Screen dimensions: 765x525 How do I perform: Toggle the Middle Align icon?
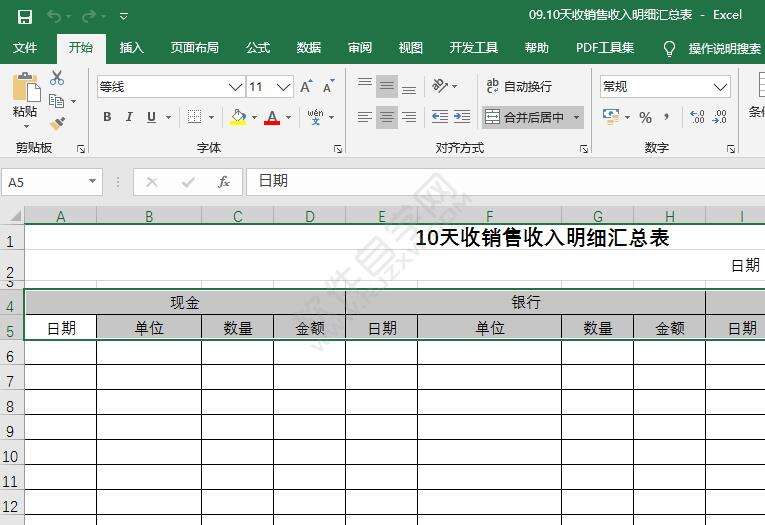tap(386, 86)
